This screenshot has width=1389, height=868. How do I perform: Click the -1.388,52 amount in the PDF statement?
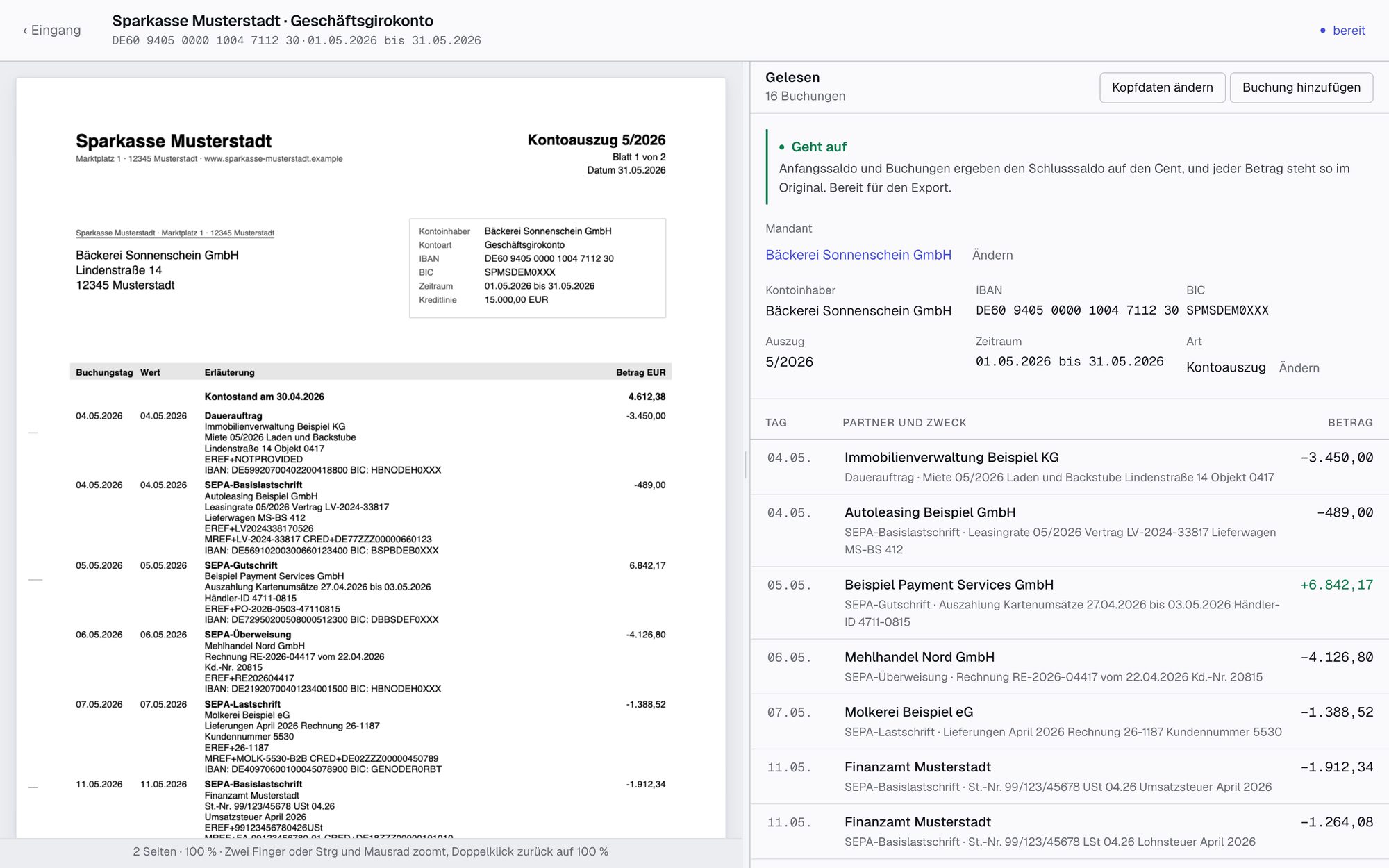point(645,705)
